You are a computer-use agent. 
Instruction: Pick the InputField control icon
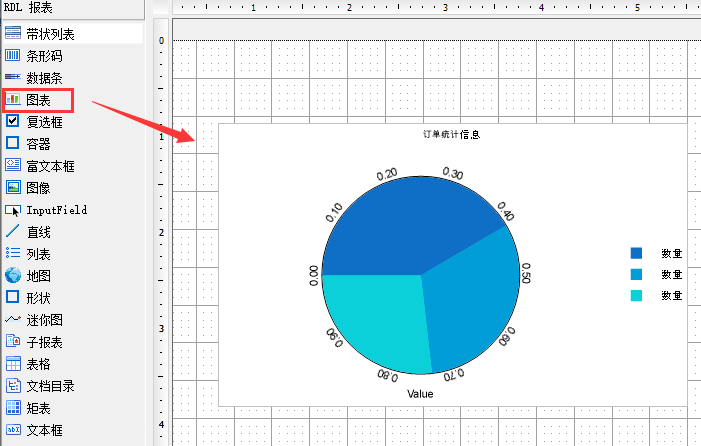click(x=13, y=210)
